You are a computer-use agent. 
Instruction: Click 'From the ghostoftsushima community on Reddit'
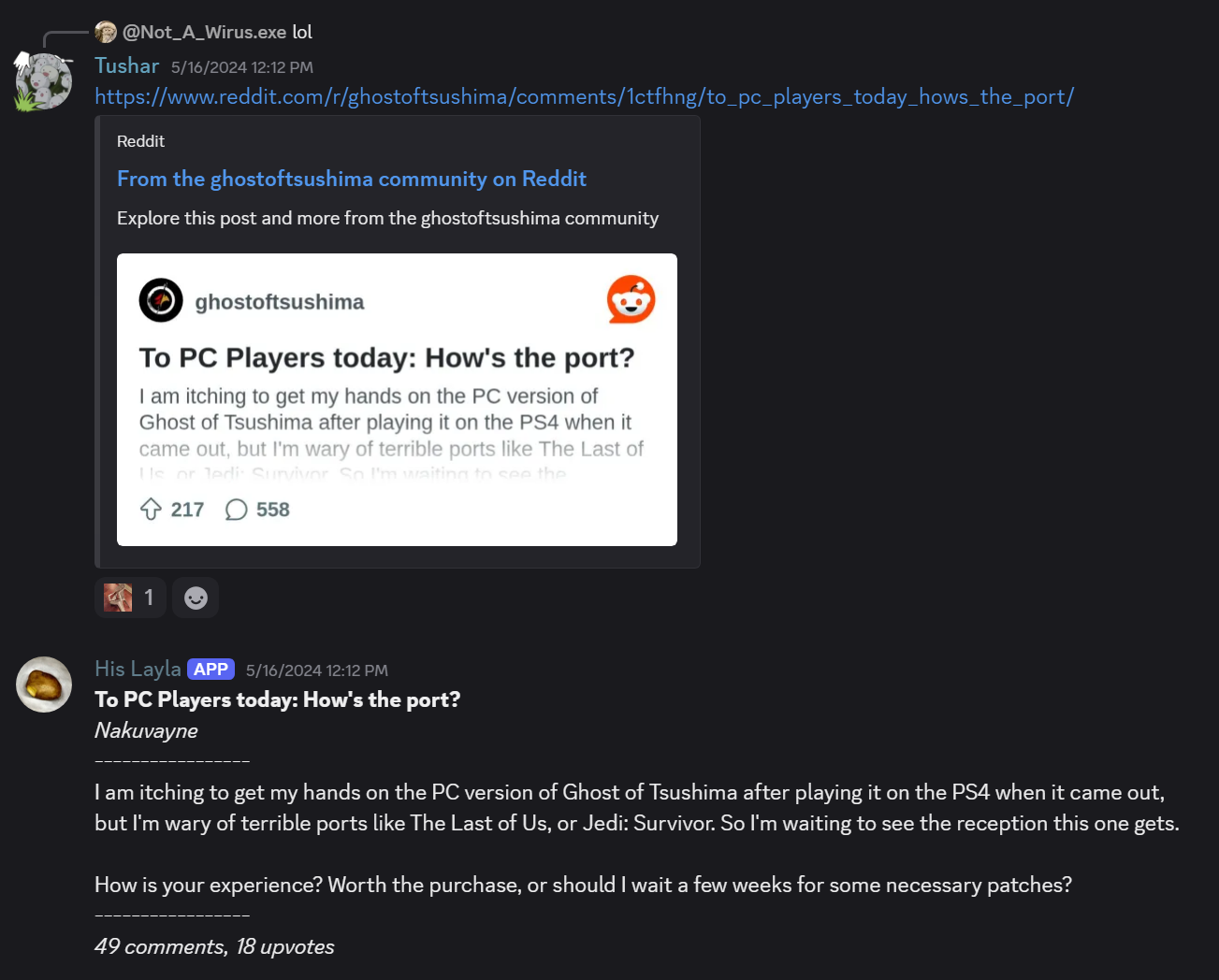pos(352,179)
